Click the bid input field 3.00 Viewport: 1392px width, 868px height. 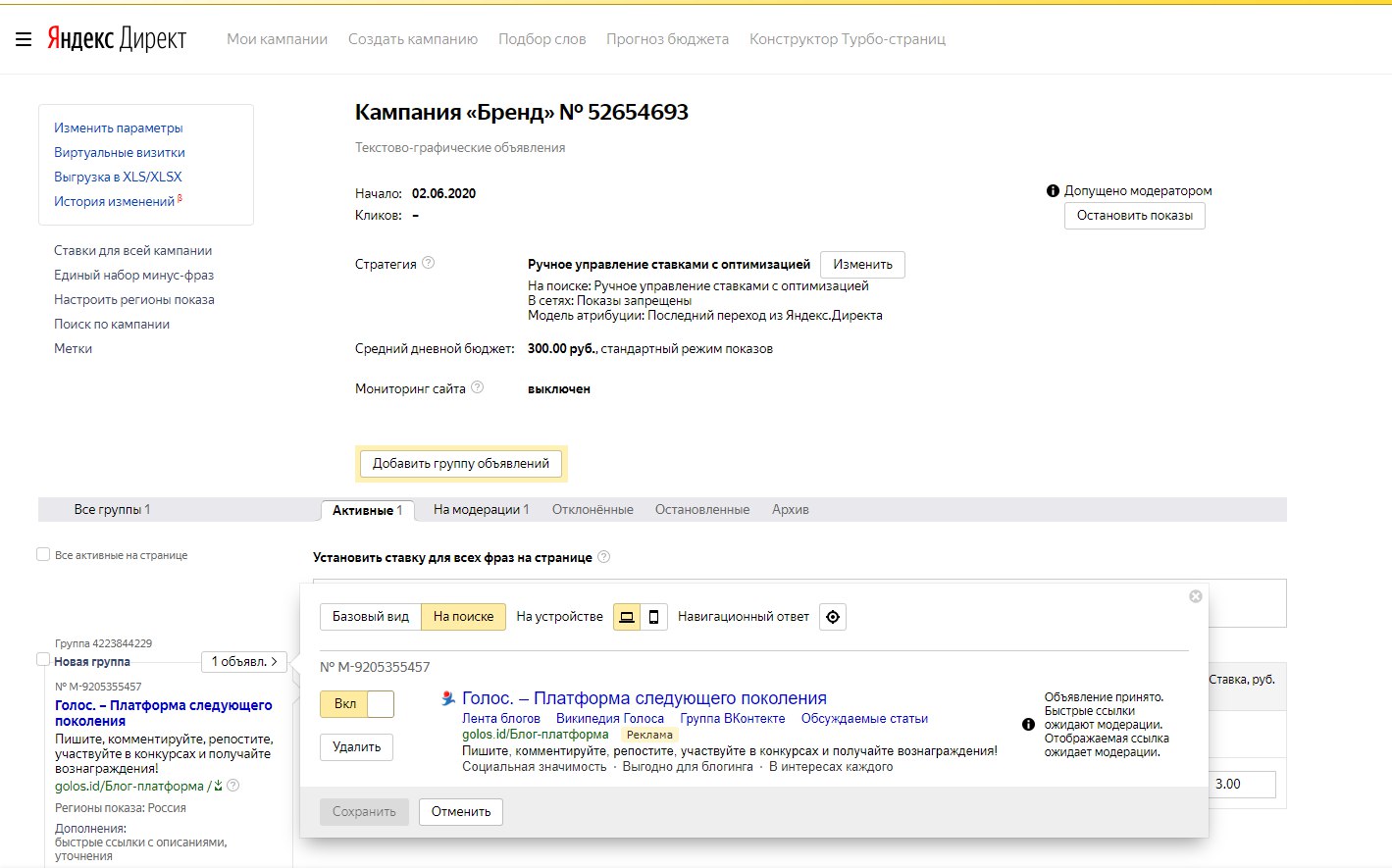pos(1241,785)
